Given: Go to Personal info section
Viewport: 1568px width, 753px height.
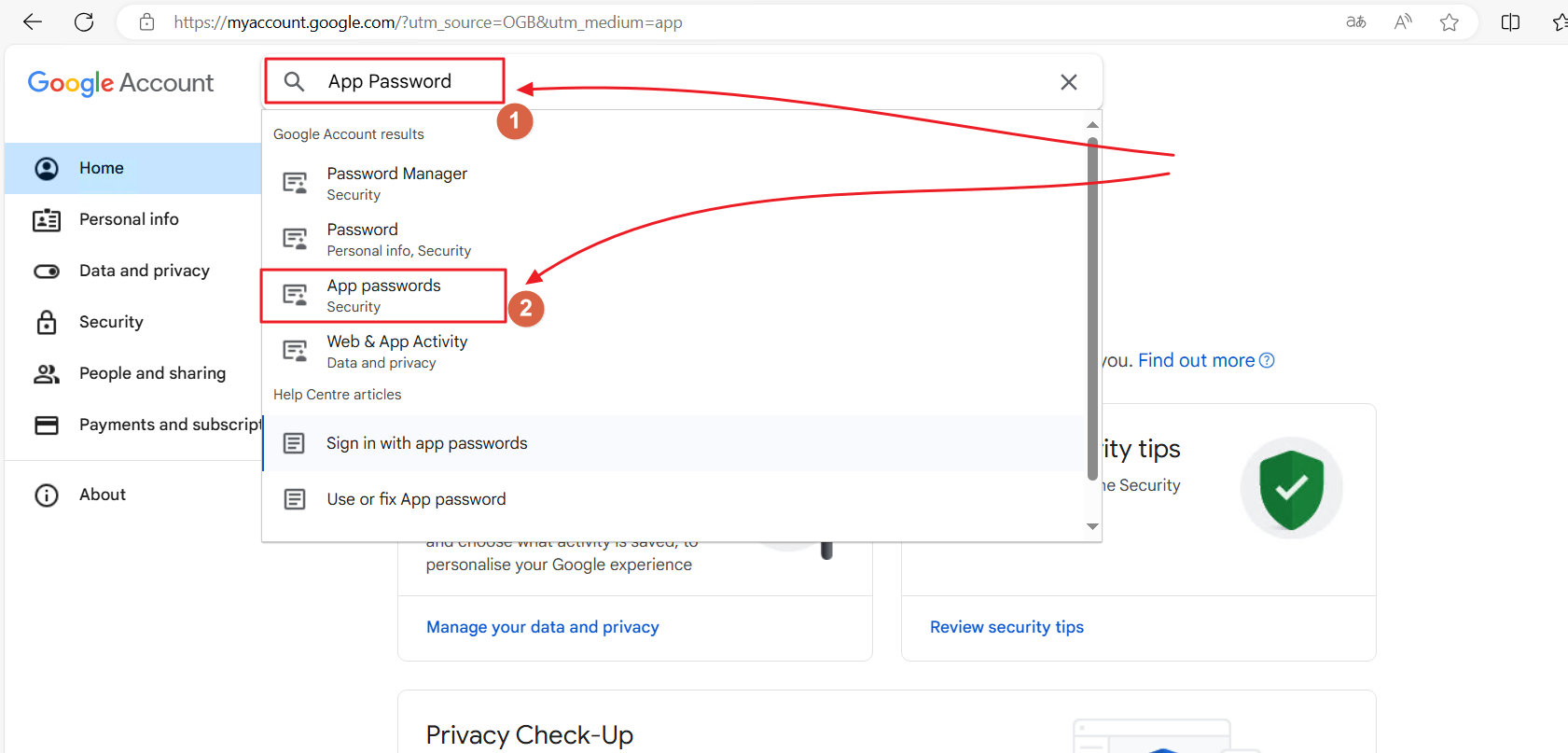Looking at the screenshot, I should coord(129,219).
